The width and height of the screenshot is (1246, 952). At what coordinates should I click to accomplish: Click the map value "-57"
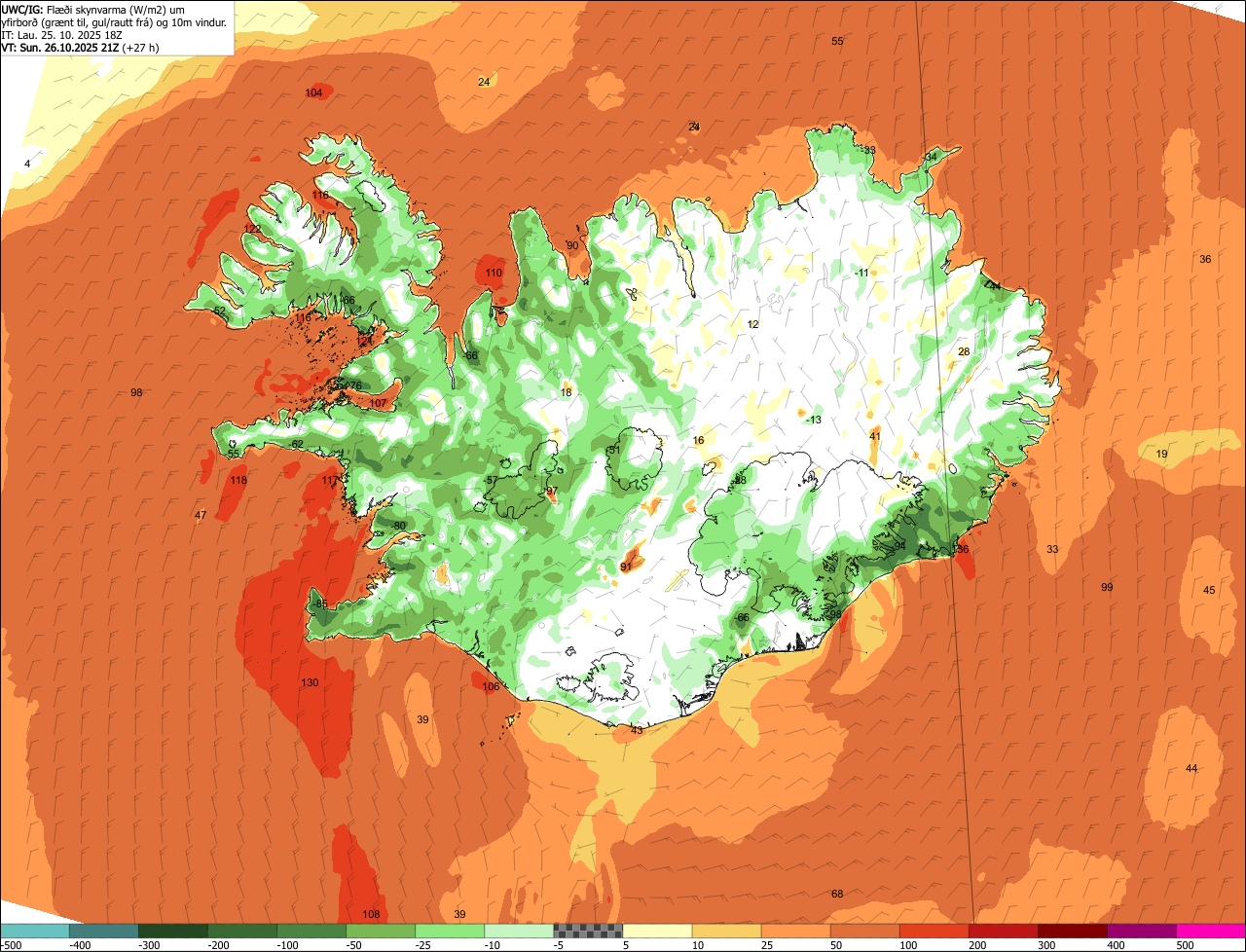point(490,480)
